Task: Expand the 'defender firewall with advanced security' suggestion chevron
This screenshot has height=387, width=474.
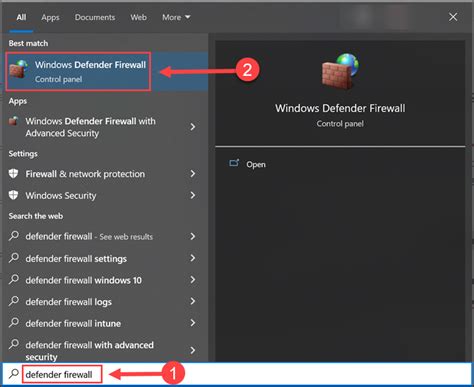Action: [193, 350]
